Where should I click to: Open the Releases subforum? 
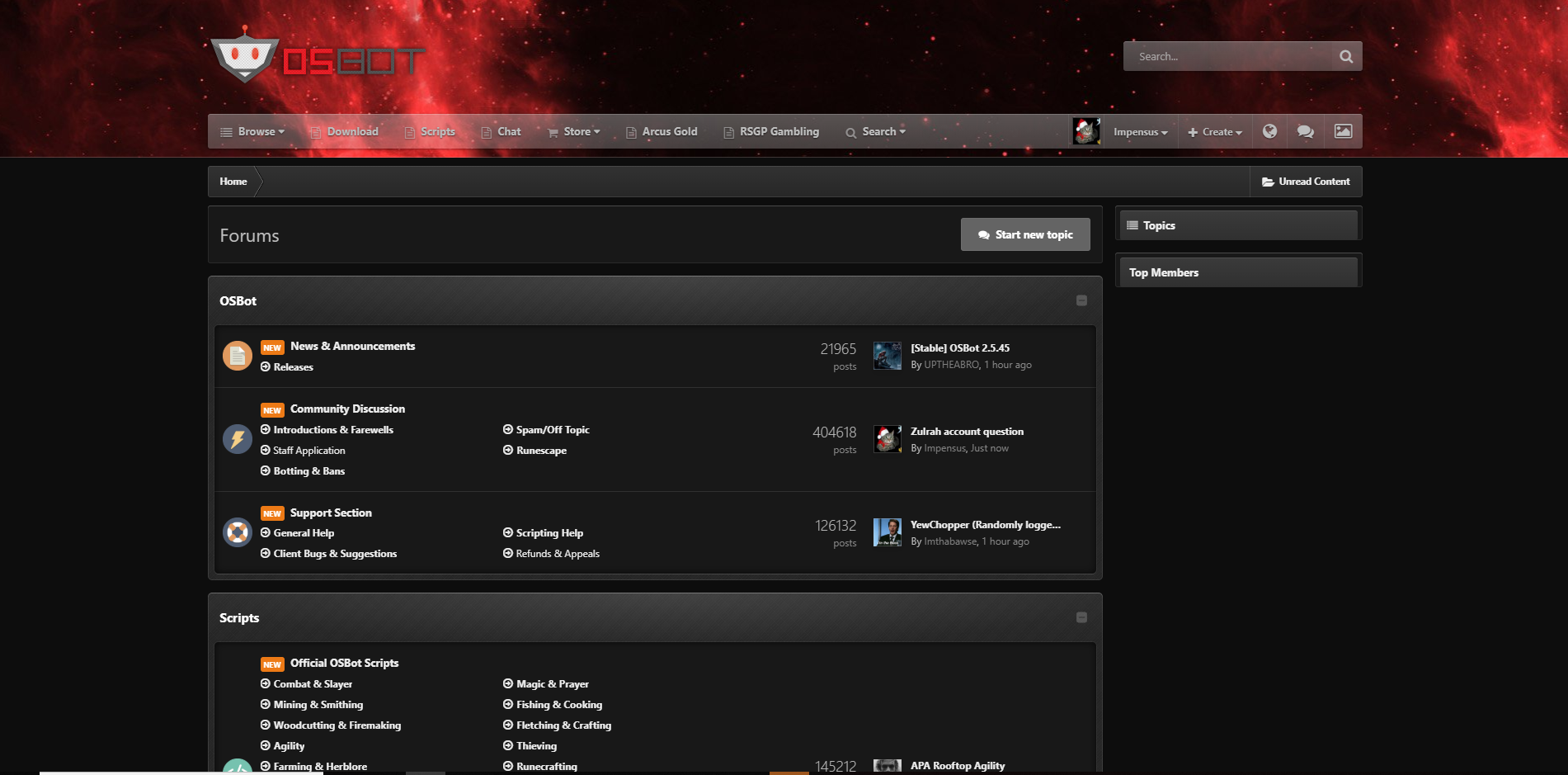(x=294, y=367)
